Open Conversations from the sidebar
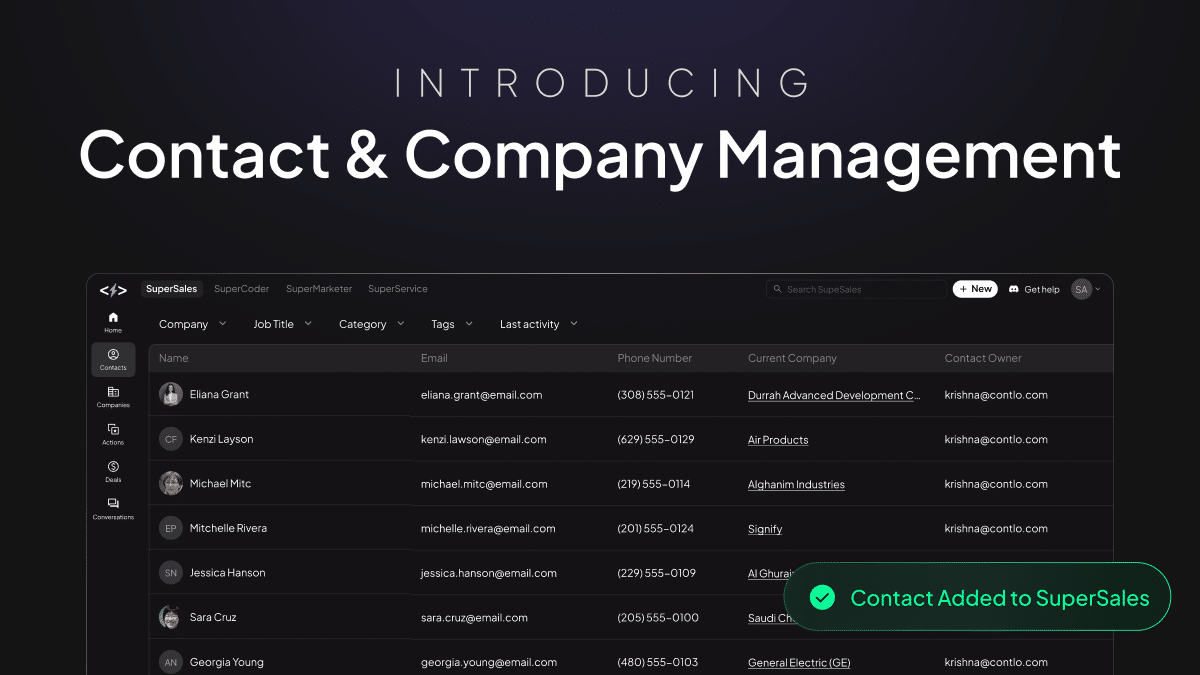1200x675 pixels. (x=113, y=506)
